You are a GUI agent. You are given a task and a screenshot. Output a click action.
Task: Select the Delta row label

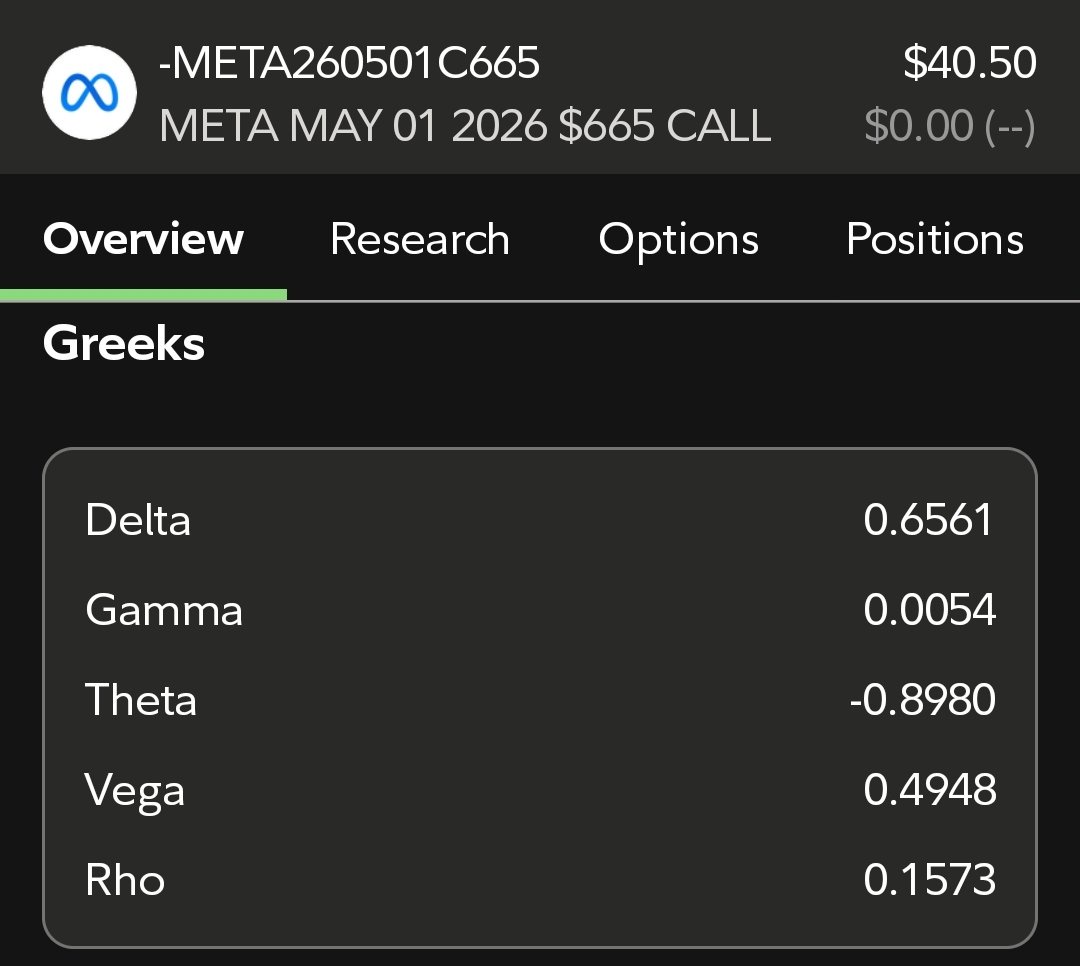click(138, 520)
